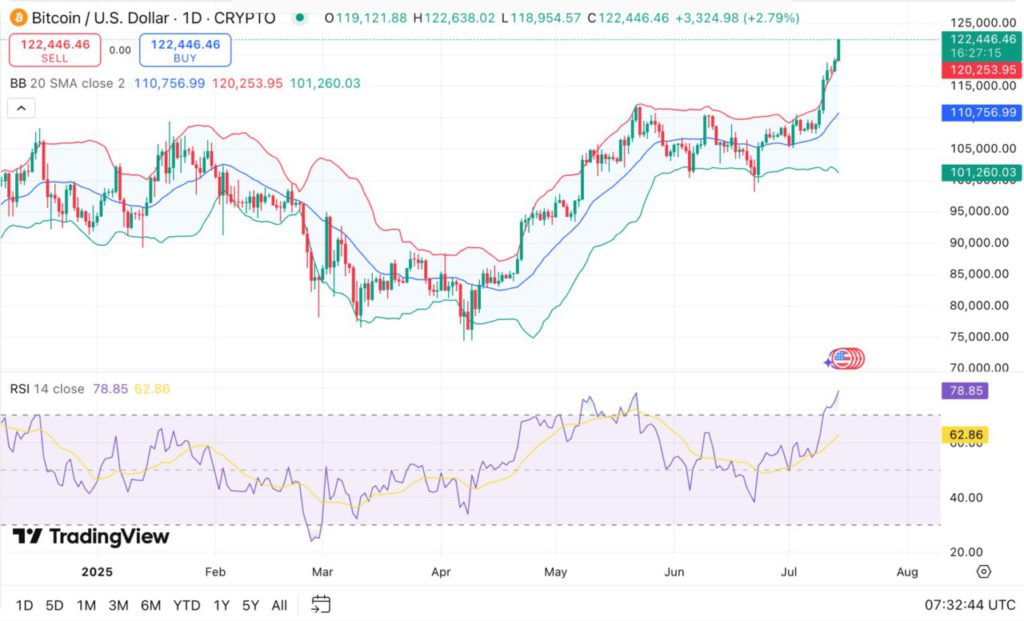The width and height of the screenshot is (1024, 621).
Task: Open the US flag economic events marker
Action: [x=847, y=359]
